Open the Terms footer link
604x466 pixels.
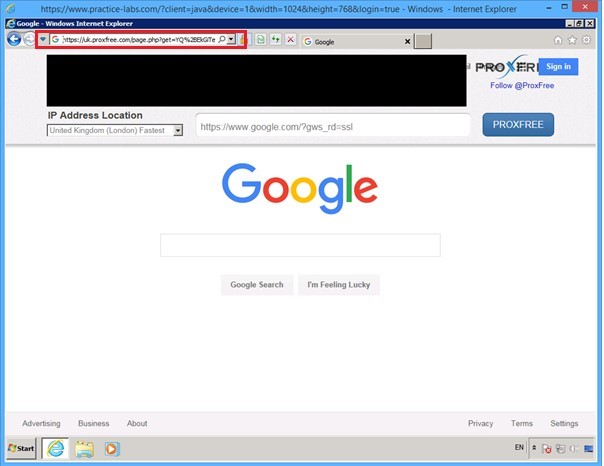[x=522, y=423]
